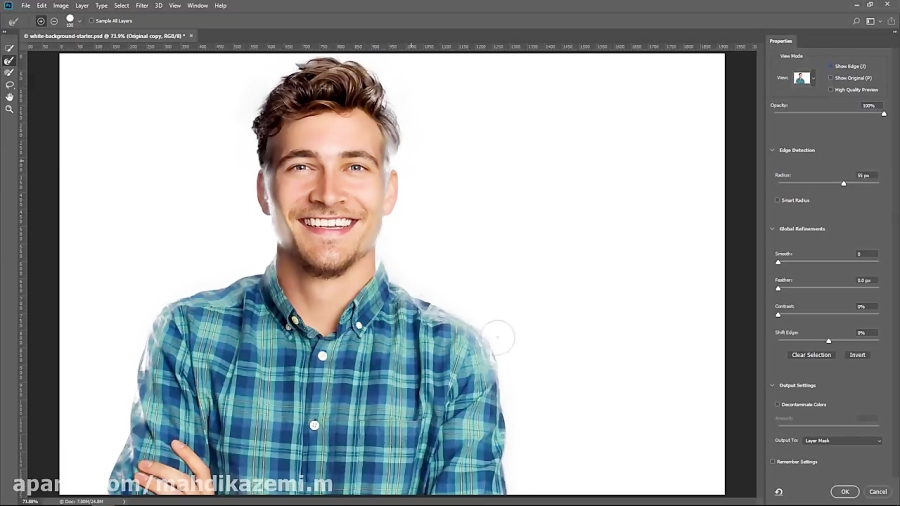Click the add-to-selection plus icon
900x506 pixels.
[x=41, y=21]
